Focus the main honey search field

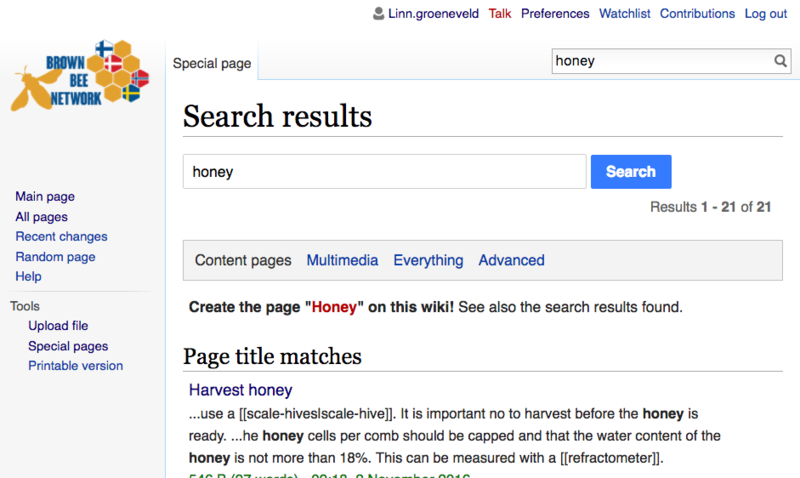click(x=385, y=172)
